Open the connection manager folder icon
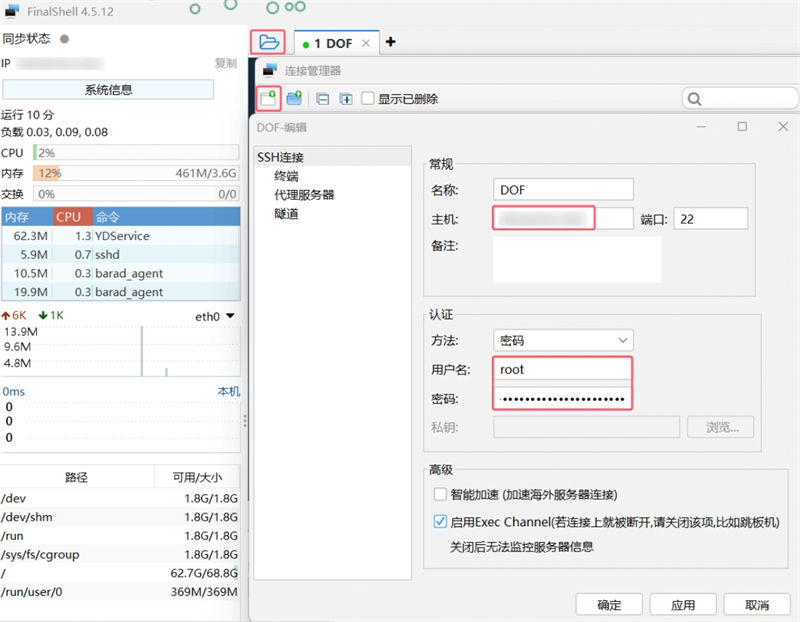 click(268, 42)
